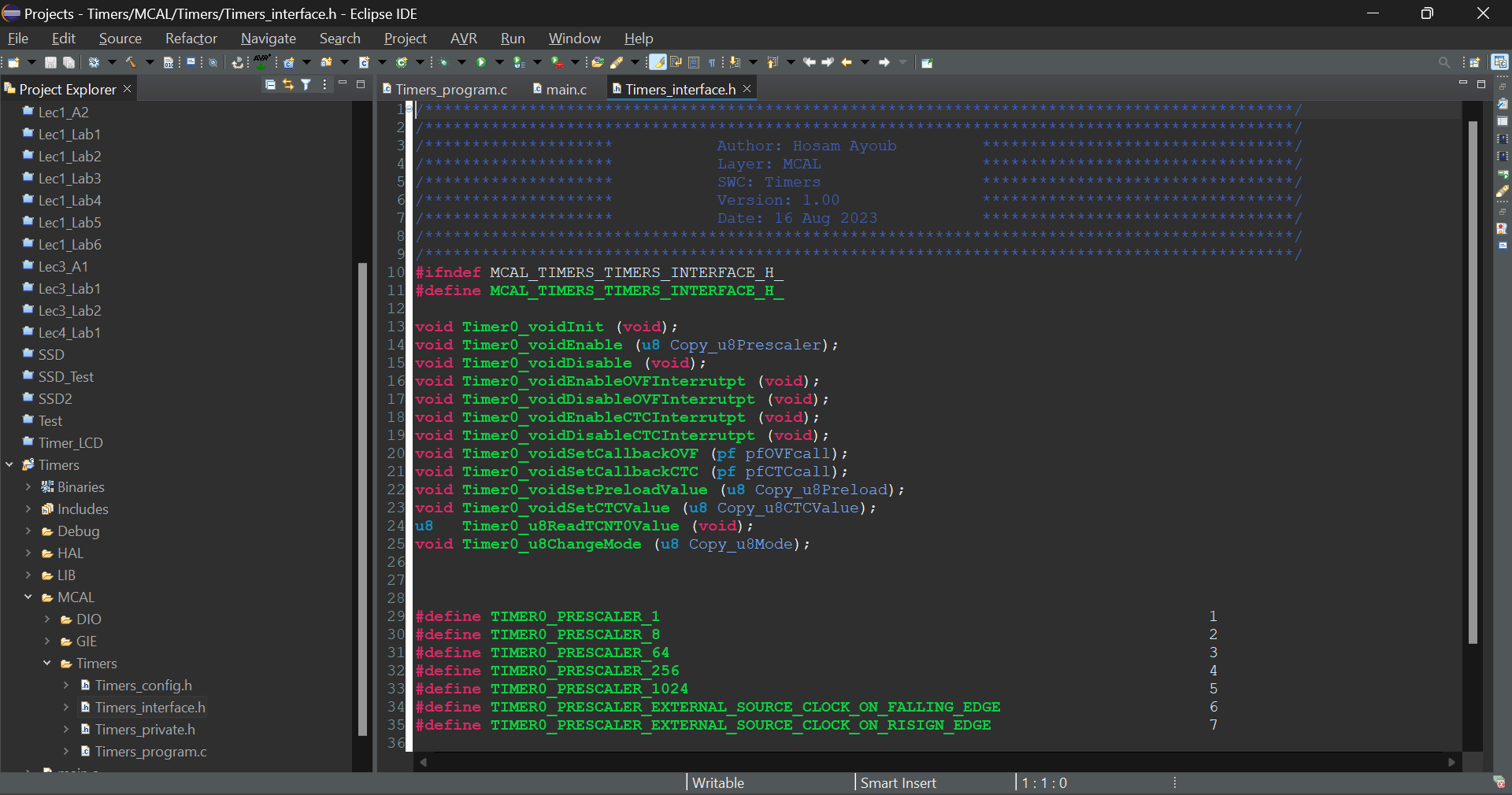This screenshot has width=1512, height=795.
Task: Select Timers_config.h in Project Explorer
Action: coord(143,686)
